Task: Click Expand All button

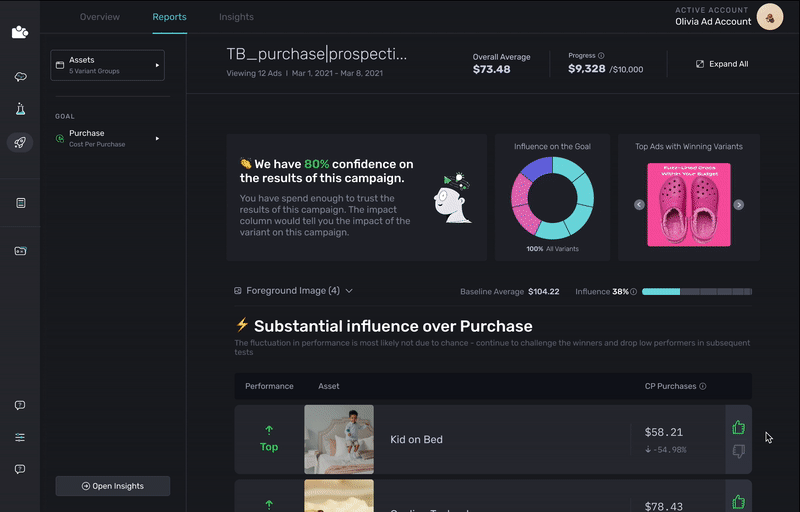Action: pyautogui.click(x=721, y=64)
